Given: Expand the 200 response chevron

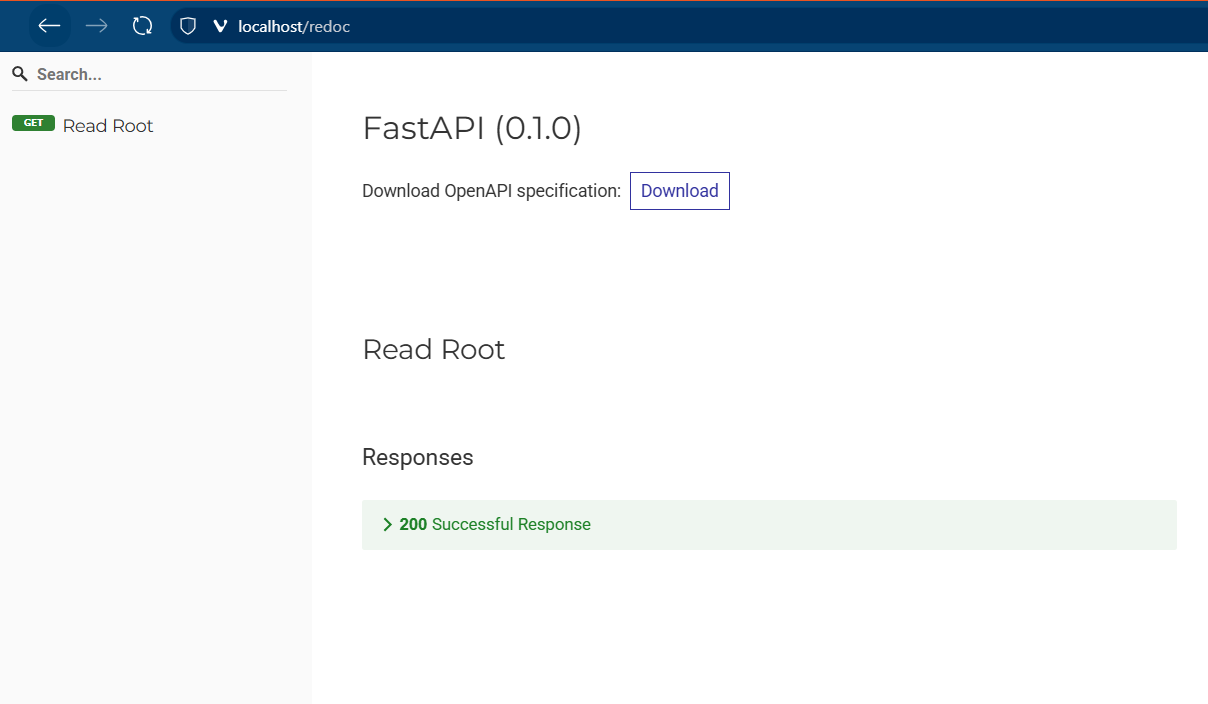Looking at the screenshot, I should tap(387, 525).
